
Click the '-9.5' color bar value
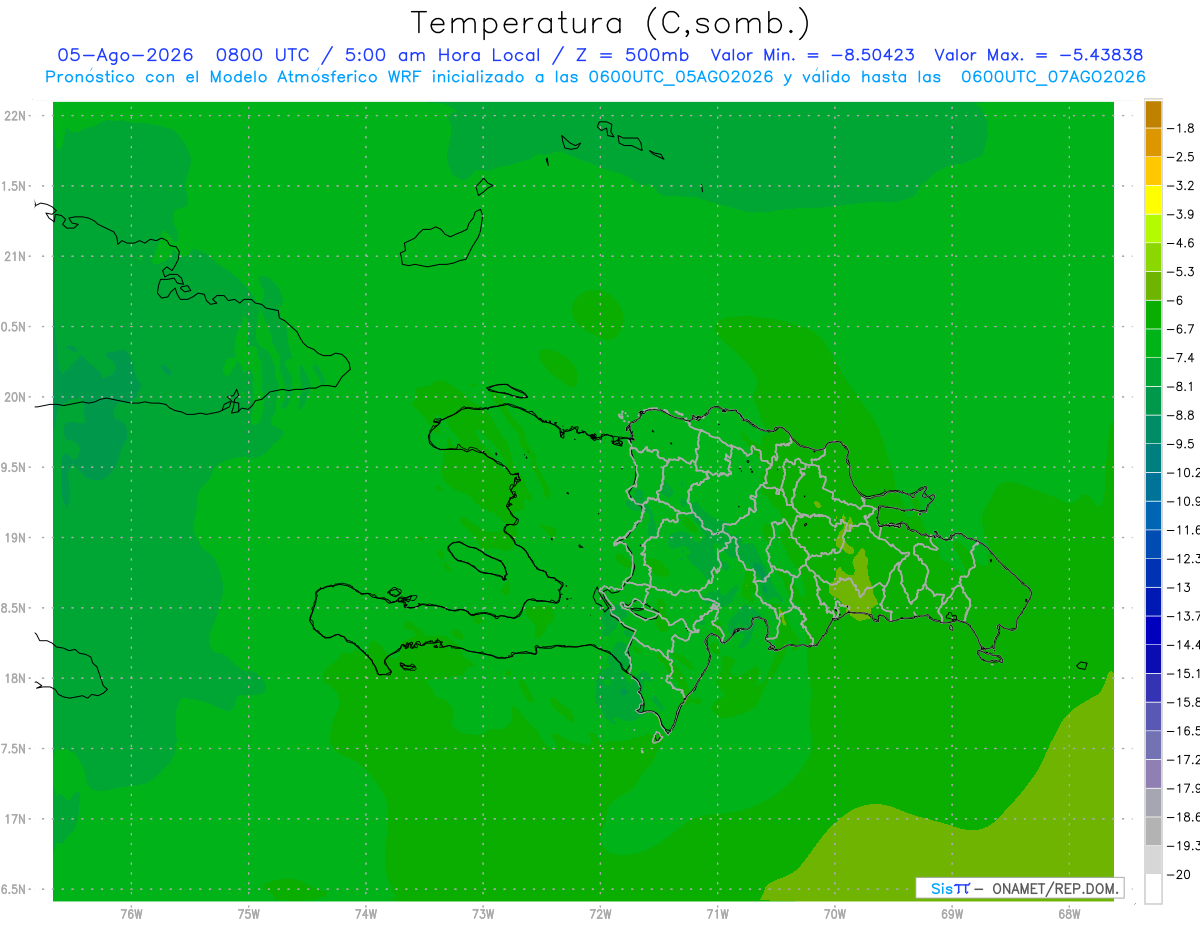(x=1181, y=443)
